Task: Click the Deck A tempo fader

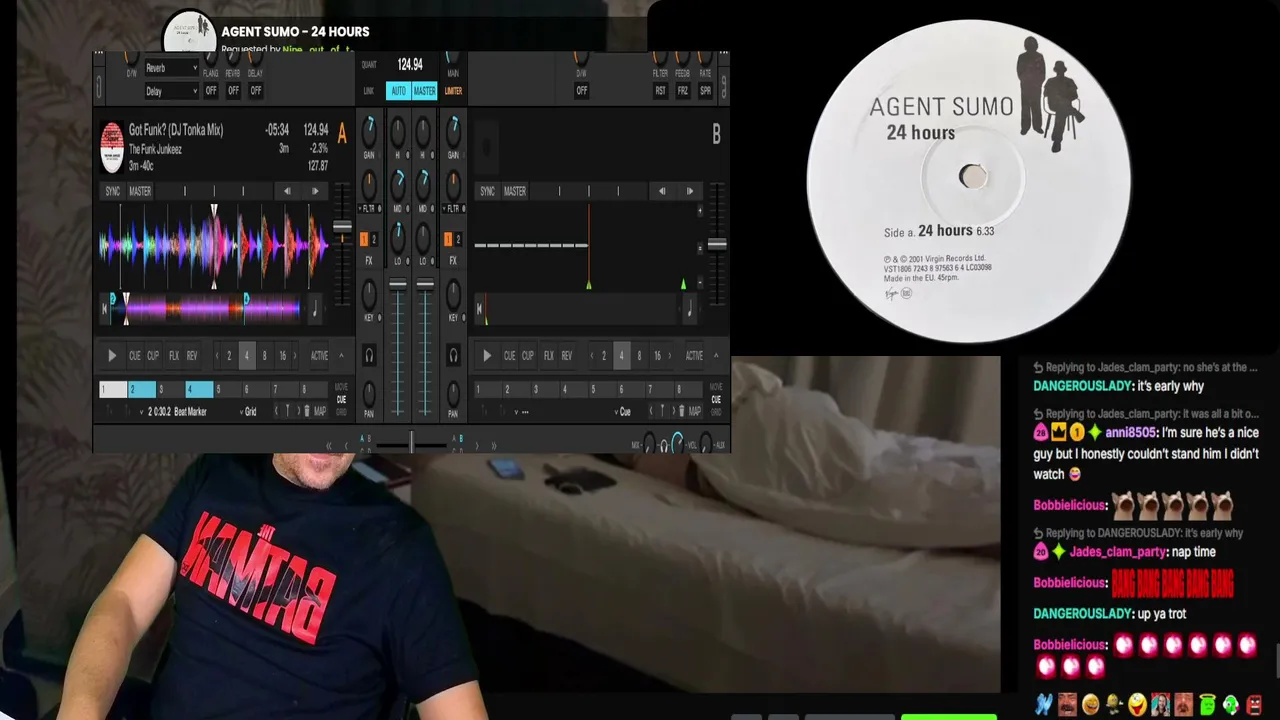Action: click(x=342, y=228)
